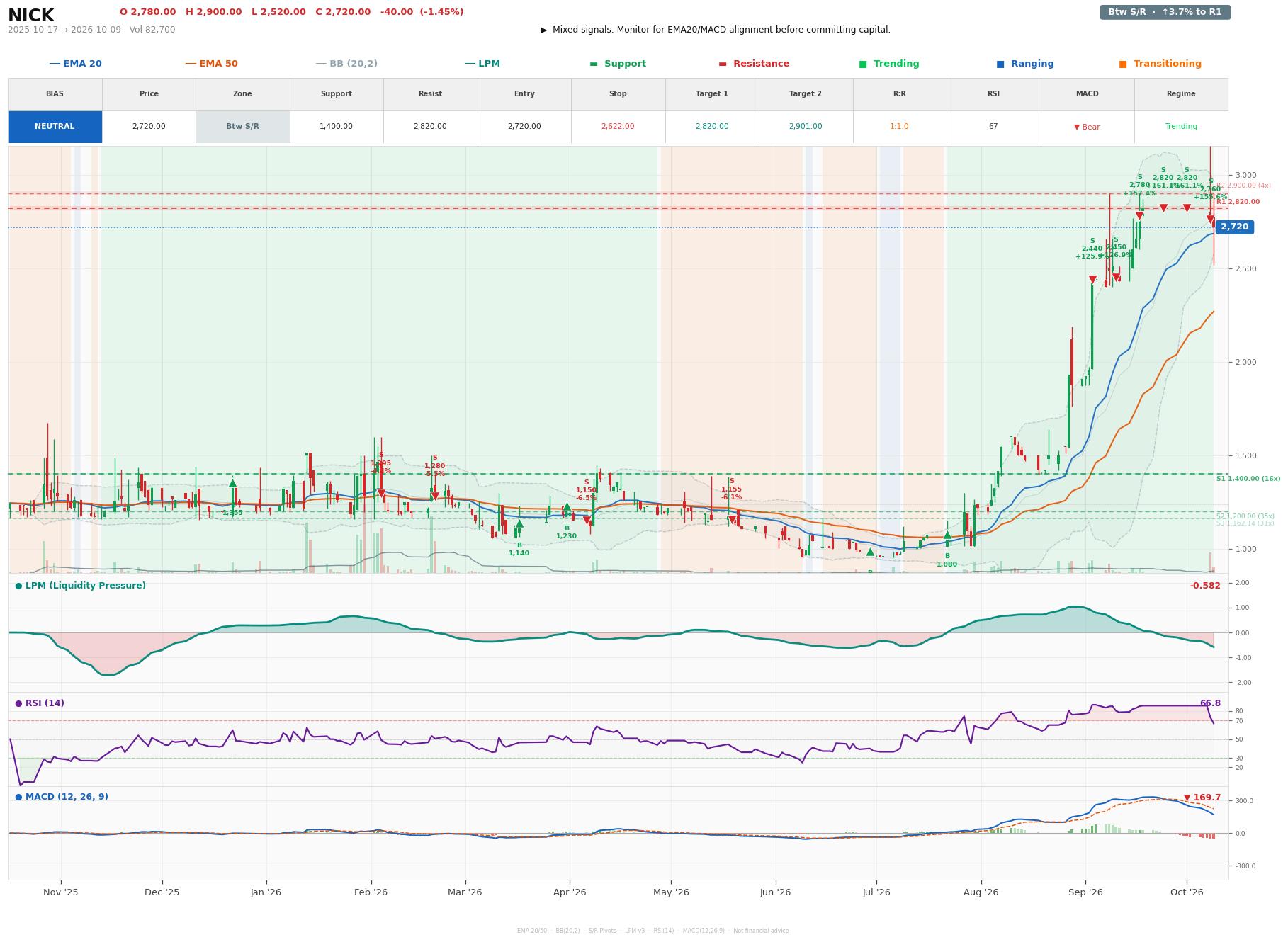
Task: Click the Support value 1,400.00 cell
Action: point(336,127)
